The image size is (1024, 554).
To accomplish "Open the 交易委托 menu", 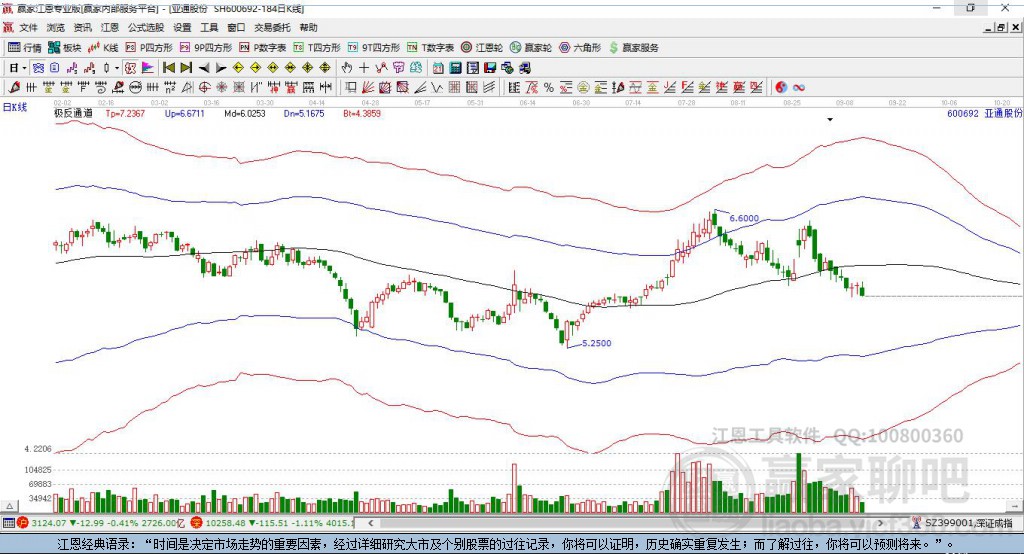I will click(x=272, y=27).
